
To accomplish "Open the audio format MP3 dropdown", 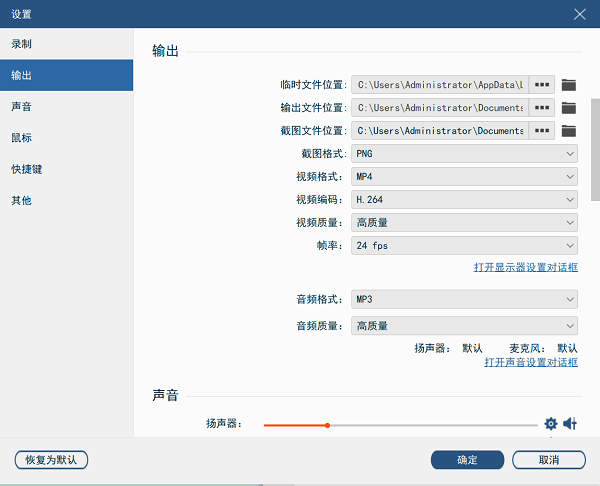I will pyautogui.click(x=464, y=300).
